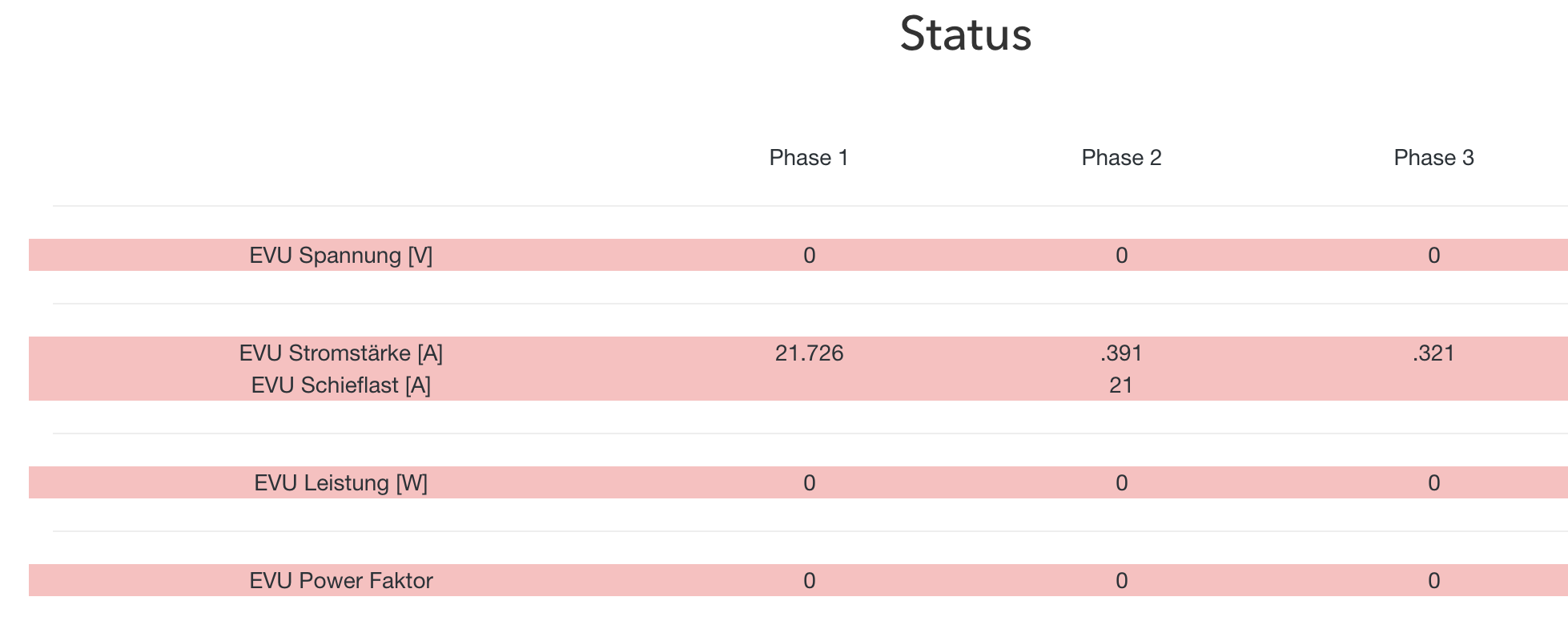The height and width of the screenshot is (617, 1568).
Task: Click the EVU Stromstärke [A] row label
Action: [x=341, y=353]
